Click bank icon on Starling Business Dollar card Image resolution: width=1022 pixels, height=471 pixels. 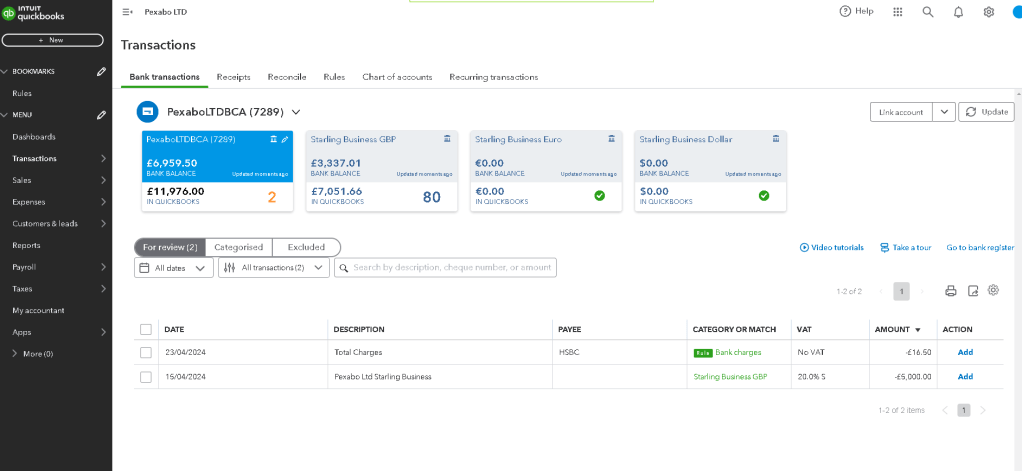pos(776,139)
